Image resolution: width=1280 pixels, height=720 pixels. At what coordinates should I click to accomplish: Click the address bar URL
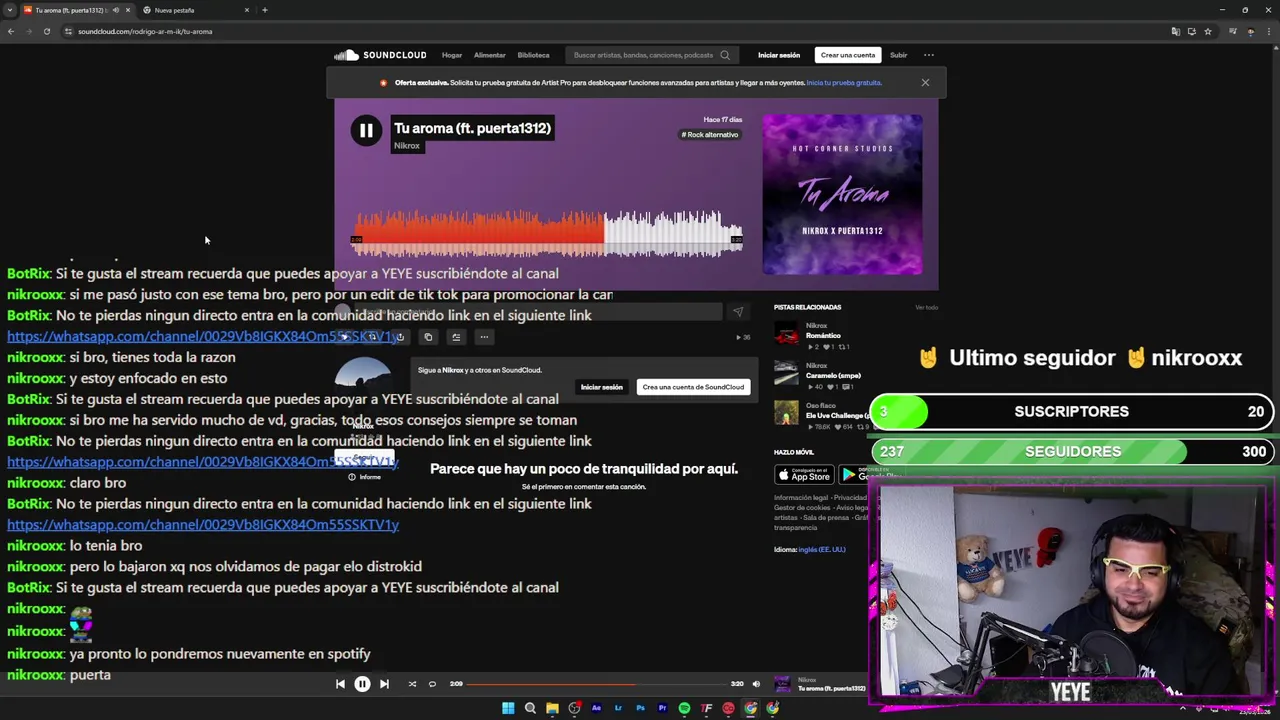click(145, 31)
